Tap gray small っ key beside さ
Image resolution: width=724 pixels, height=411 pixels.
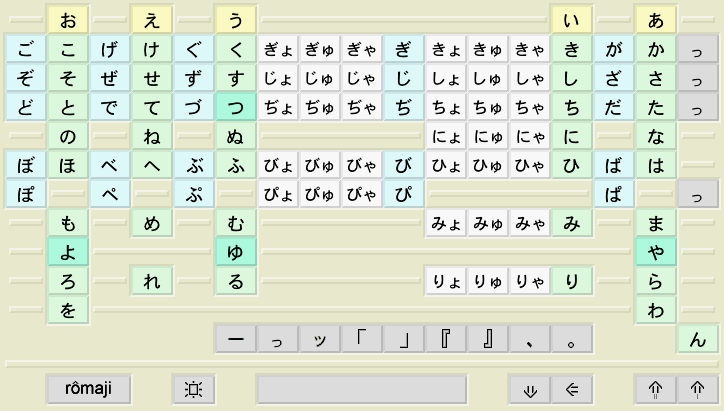pos(698,78)
